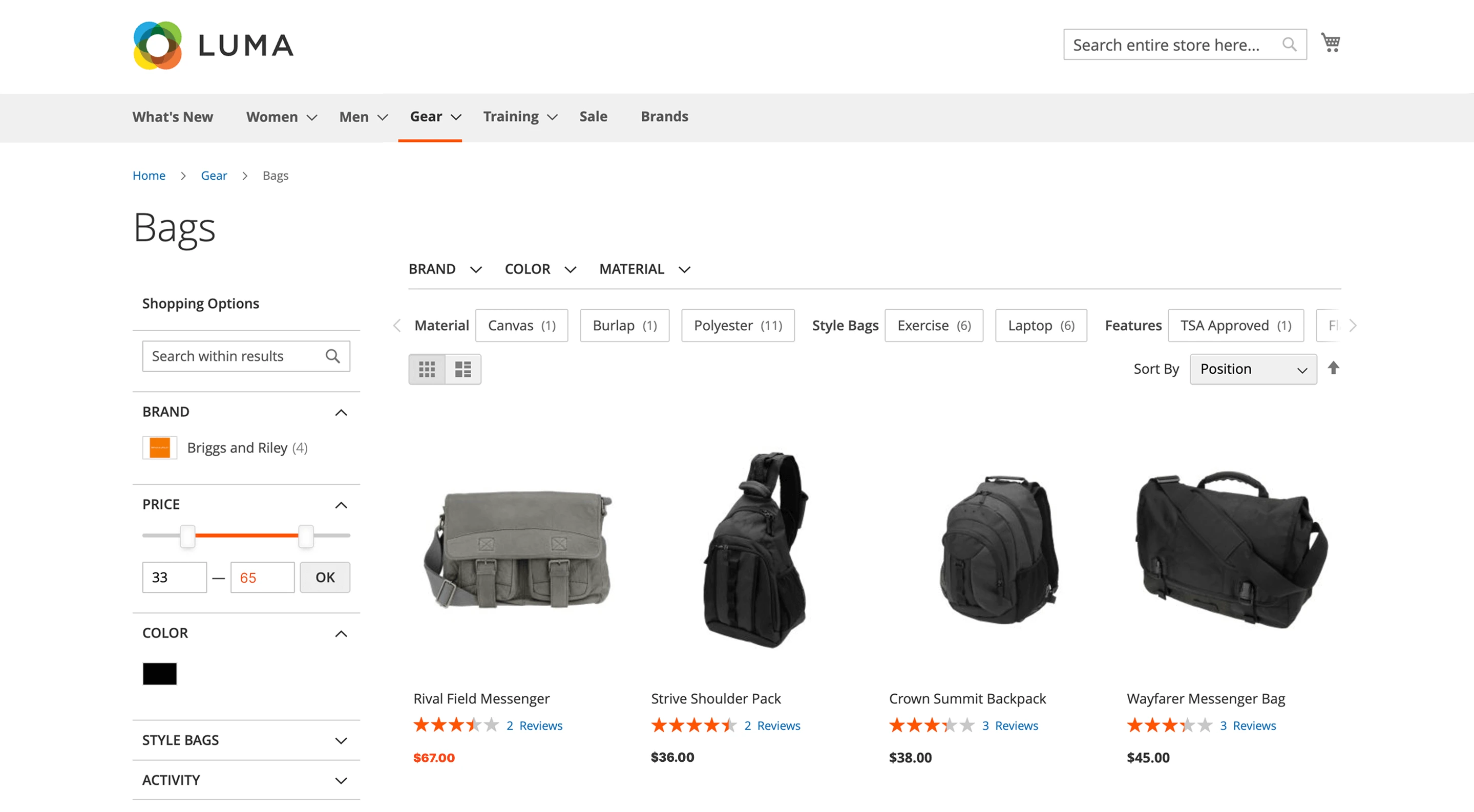This screenshot has width=1474, height=812.
Task: Click the search-within-results magnifier icon
Action: pyautogui.click(x=332, y=356)
